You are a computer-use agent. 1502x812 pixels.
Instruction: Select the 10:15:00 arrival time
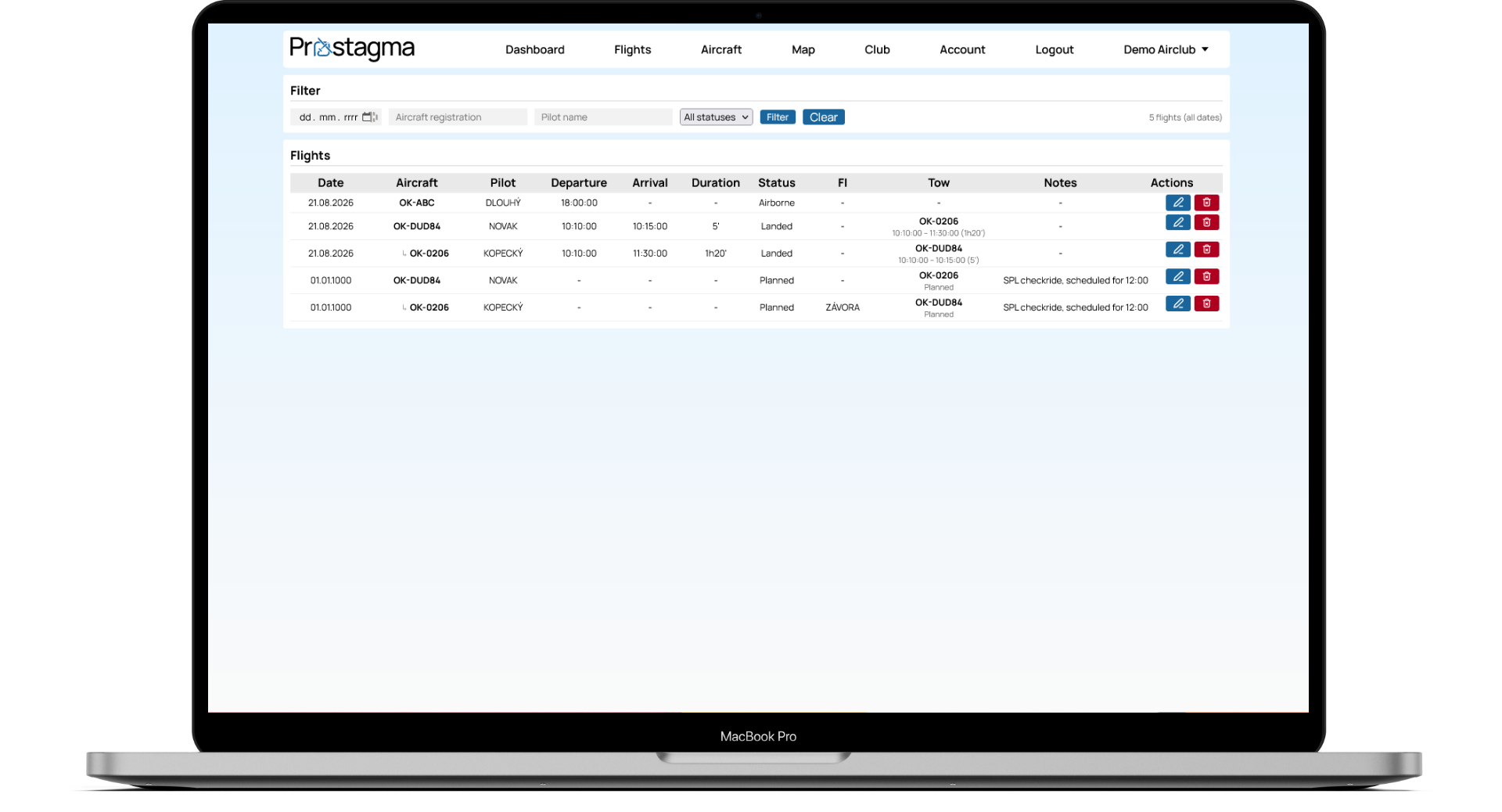[649, 226]
